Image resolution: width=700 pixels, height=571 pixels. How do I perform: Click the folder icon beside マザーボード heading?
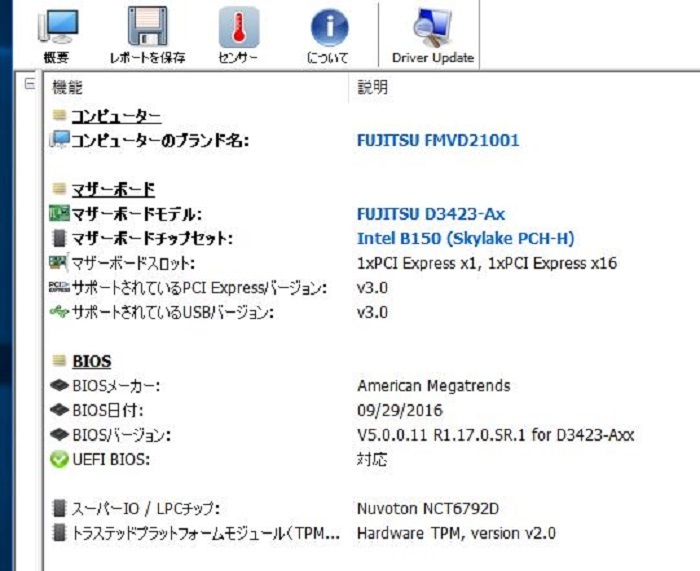click(59, 189)
